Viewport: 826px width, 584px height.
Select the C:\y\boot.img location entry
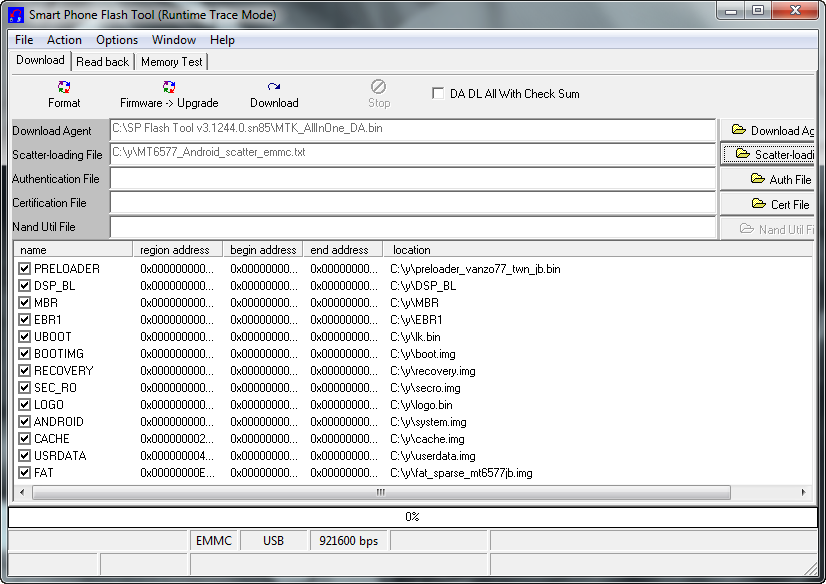click(422, 354)
